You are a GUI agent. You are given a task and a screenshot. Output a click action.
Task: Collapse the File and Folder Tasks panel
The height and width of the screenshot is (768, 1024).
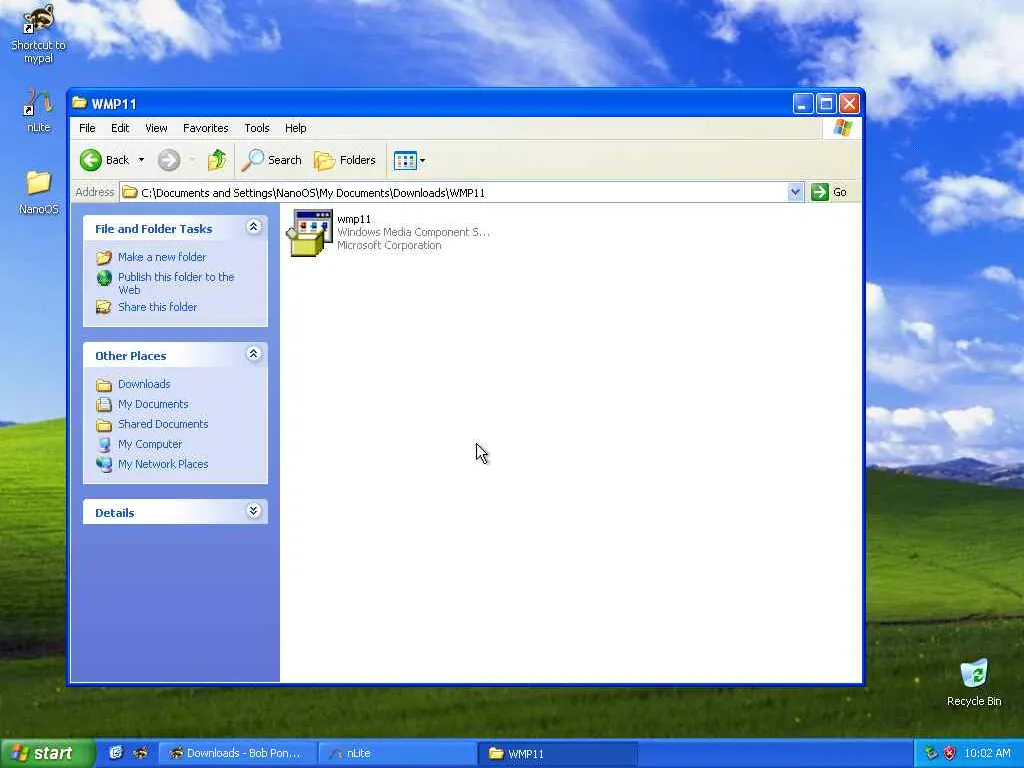(x=253, y=227)
